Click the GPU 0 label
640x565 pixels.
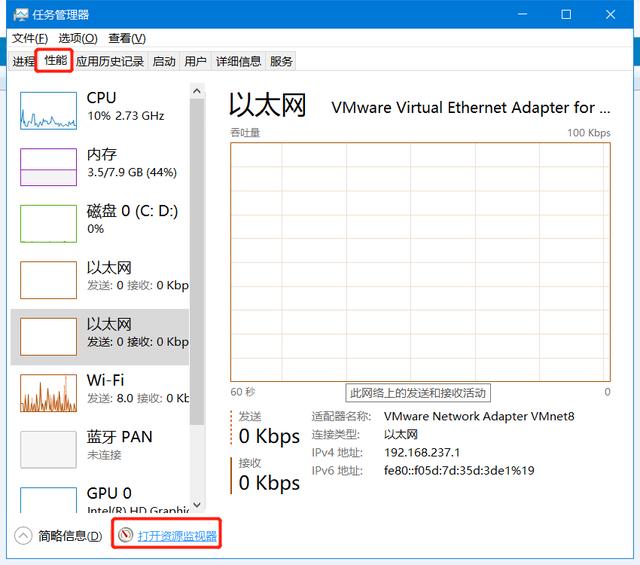click(109, 493)
